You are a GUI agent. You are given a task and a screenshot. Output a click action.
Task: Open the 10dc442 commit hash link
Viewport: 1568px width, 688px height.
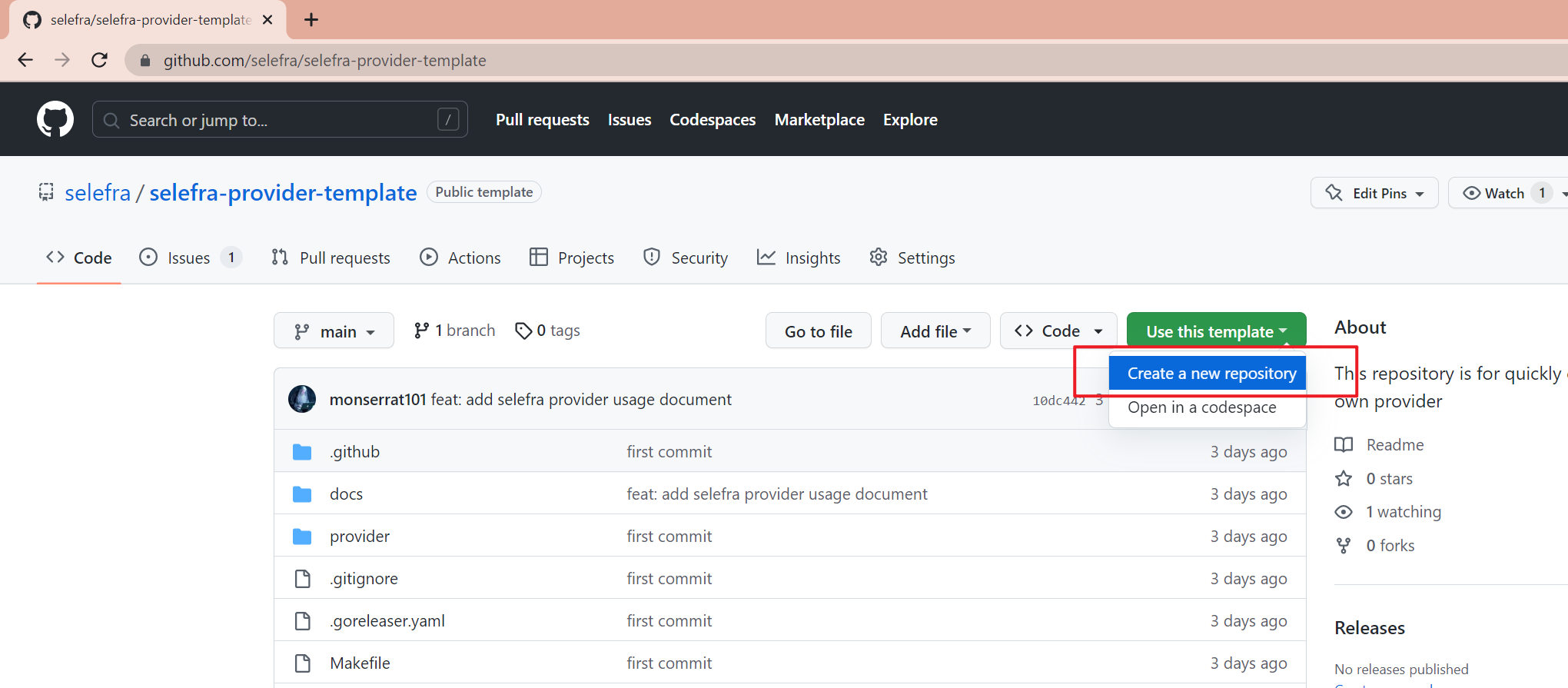(x=1058, y=401)
